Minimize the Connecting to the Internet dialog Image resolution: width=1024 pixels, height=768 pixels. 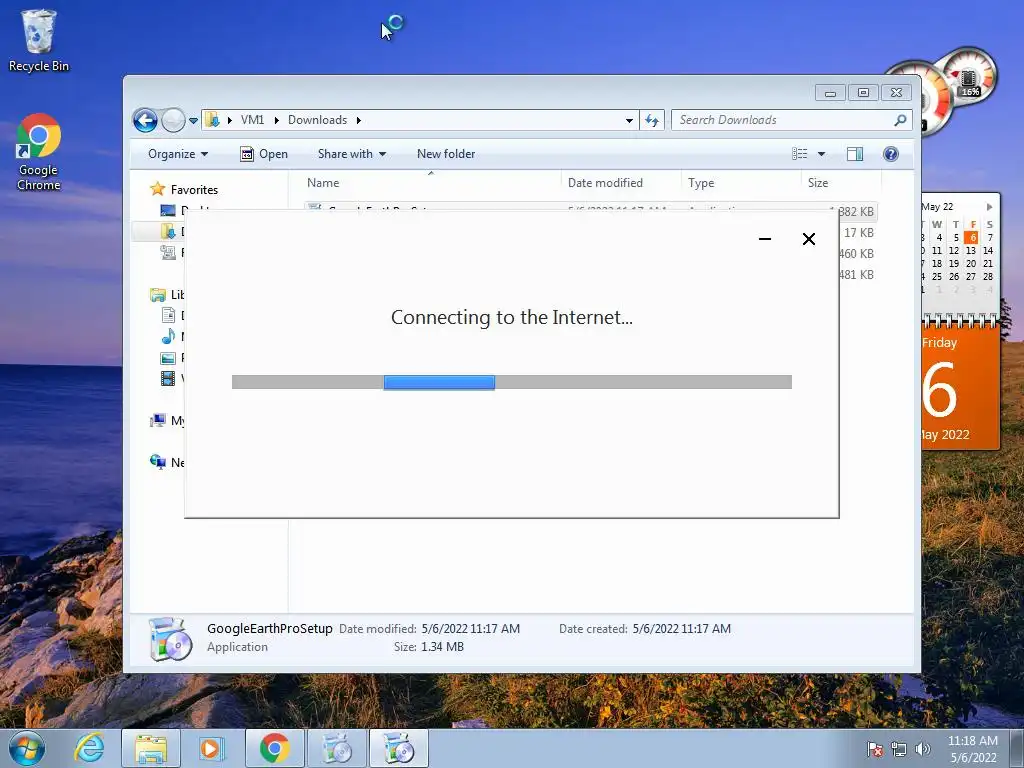tap(765, 239)
